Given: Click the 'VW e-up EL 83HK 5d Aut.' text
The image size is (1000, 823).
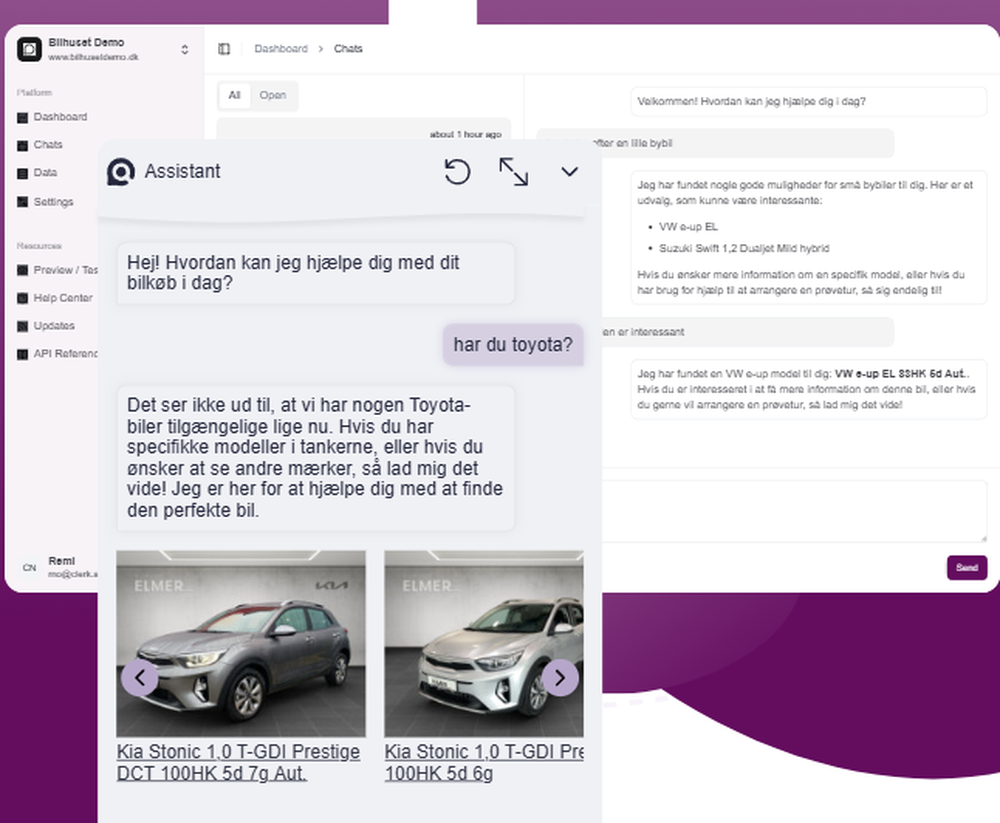Looking at the screenshot, I should pyautogui.click(x=902, y=374).
